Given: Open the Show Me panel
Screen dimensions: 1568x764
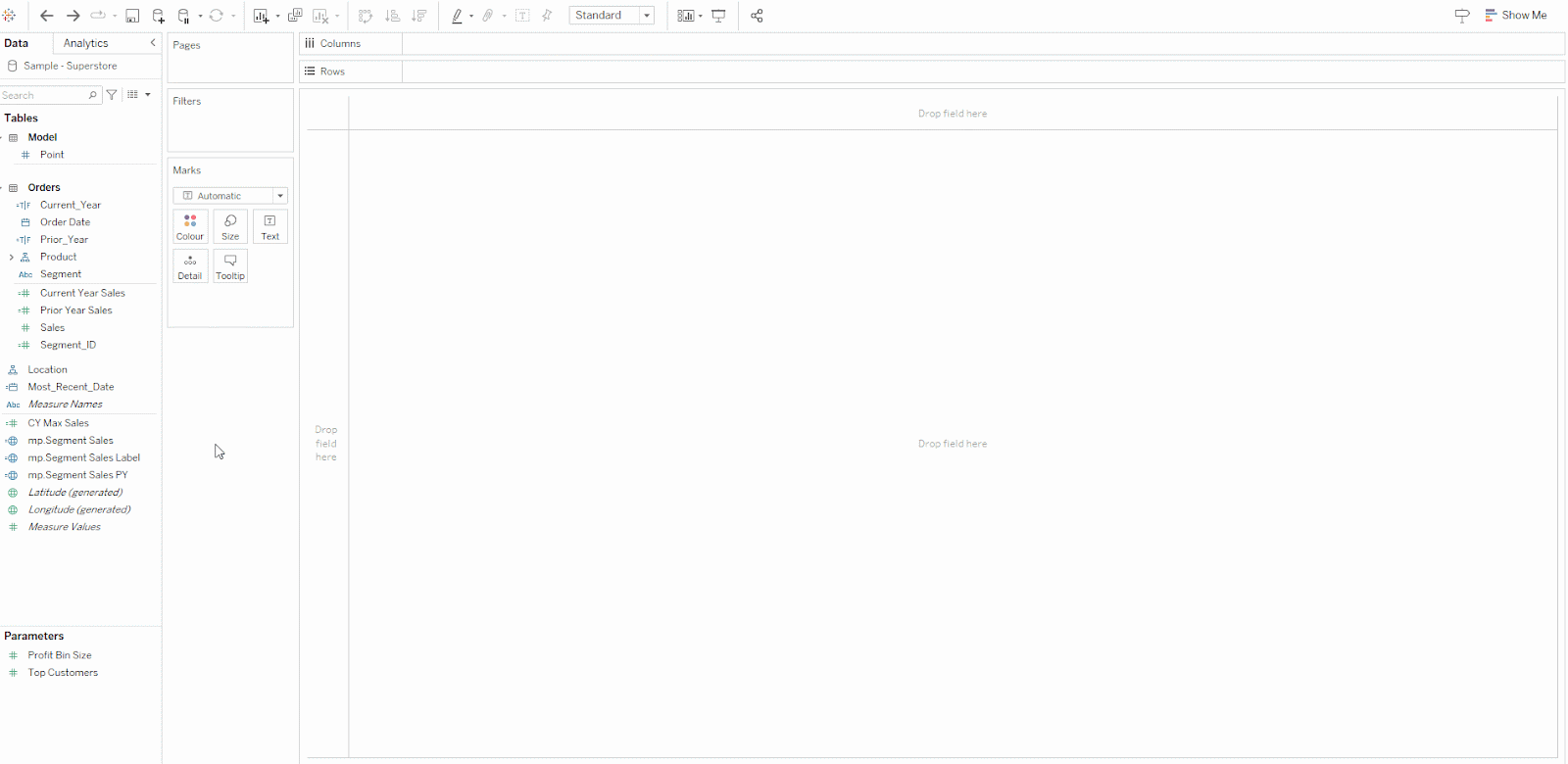Looking at the screenshot, I should 1516,16.
